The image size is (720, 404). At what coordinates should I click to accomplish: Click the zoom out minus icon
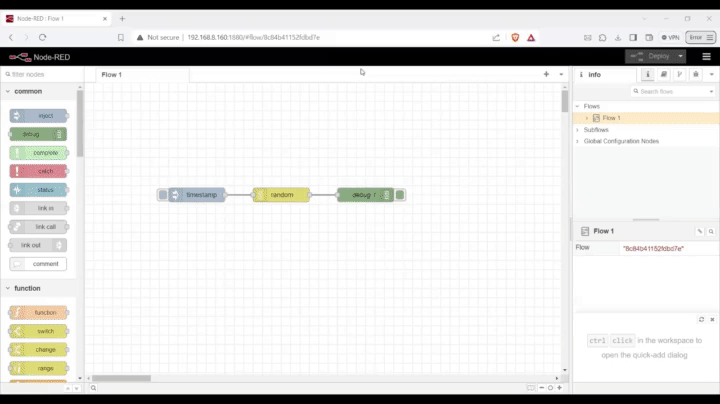coord(541,387)
